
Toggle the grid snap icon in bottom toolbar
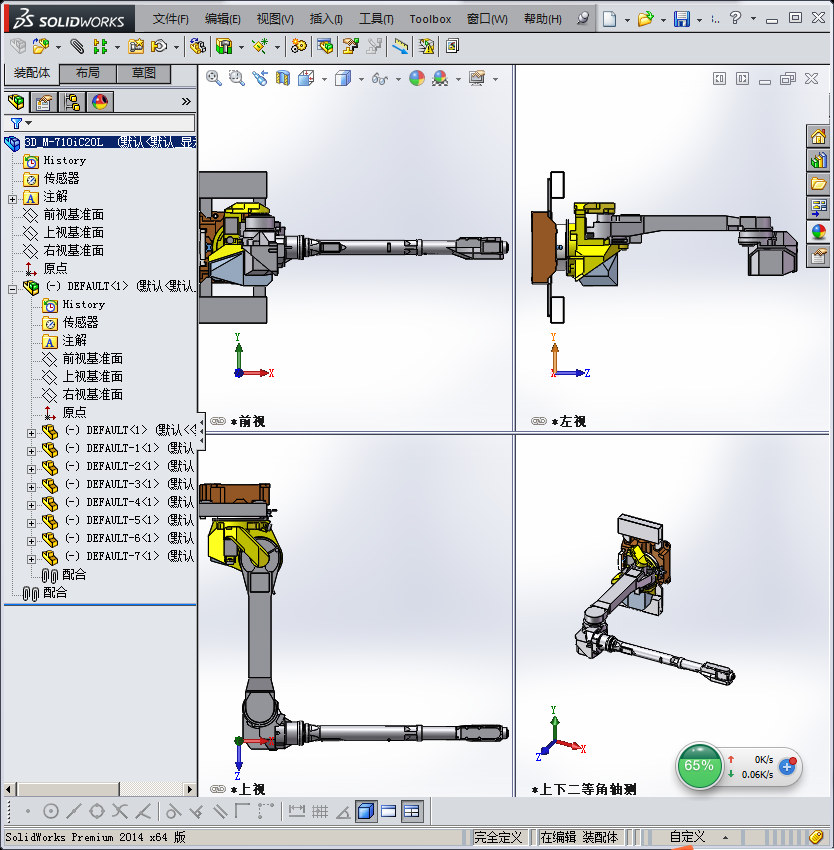tap(320, 812)
